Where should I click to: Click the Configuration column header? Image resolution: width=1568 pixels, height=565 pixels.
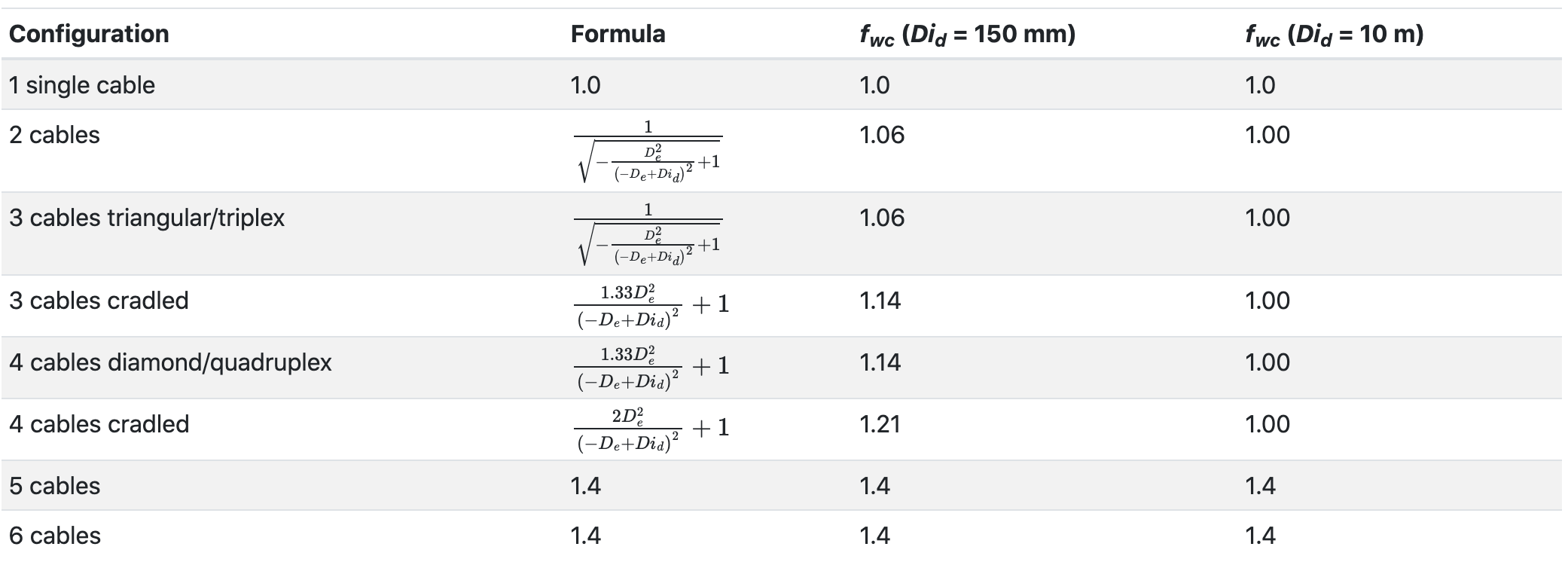pos(89,34)
